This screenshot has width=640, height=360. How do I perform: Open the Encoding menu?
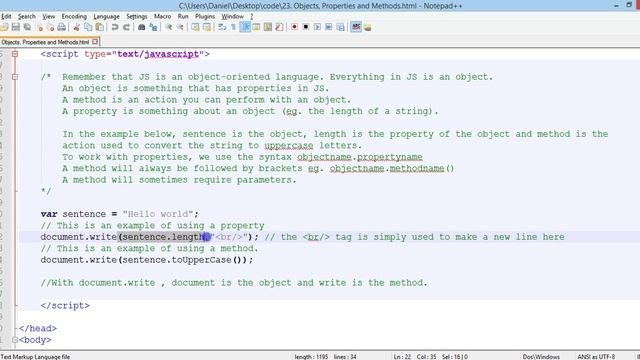pos(74,16)
